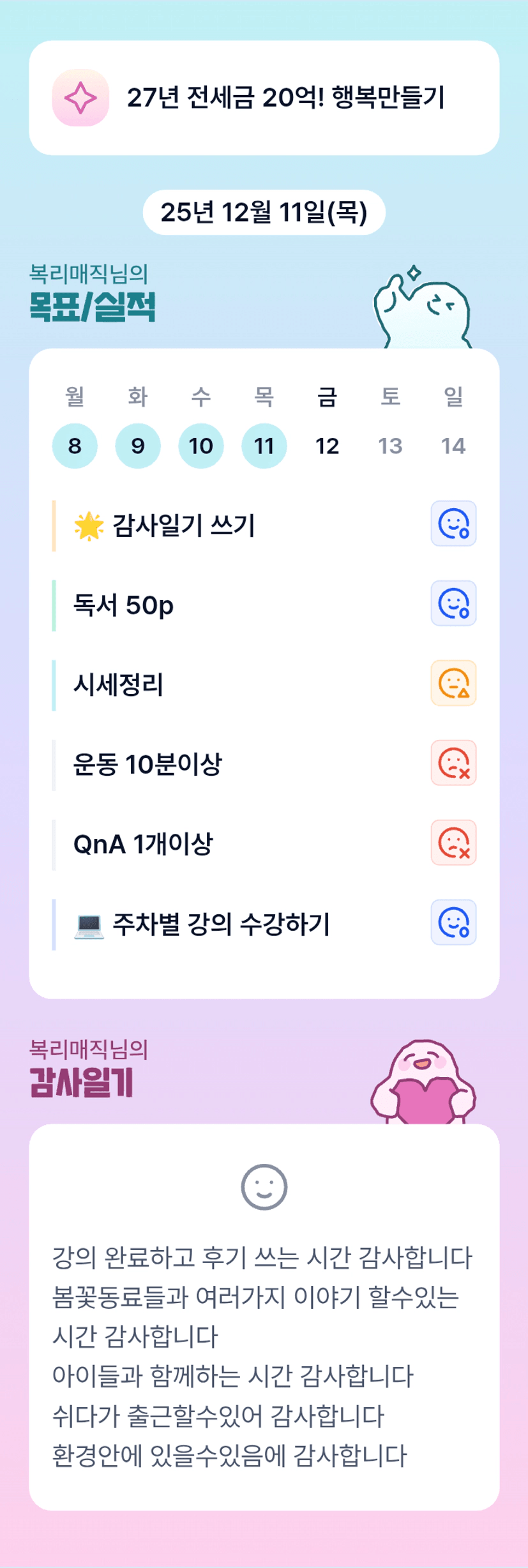Select Monday the 8th in week row
528x1568 pixels.
point(75,446)
